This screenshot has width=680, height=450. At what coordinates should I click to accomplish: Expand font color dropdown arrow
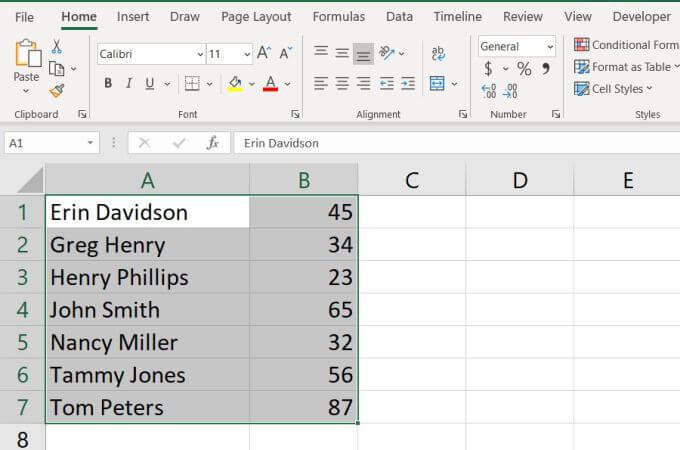click(288, 84)
